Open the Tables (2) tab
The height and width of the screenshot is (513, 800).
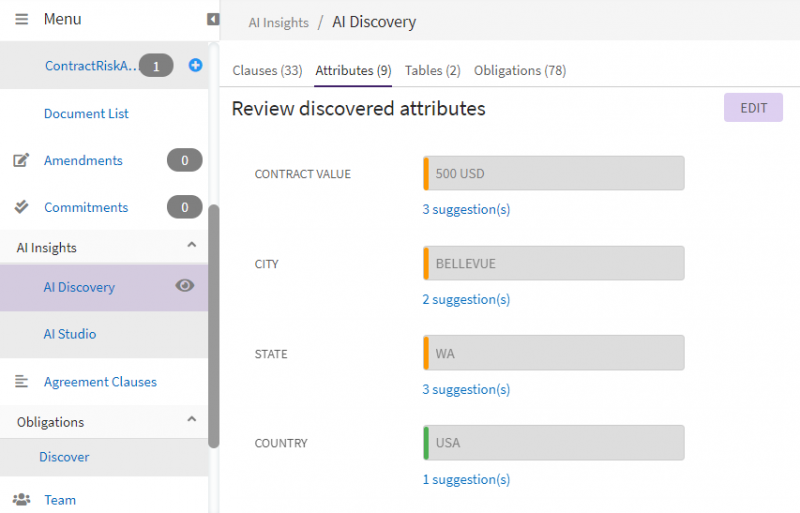coord(432,71)
